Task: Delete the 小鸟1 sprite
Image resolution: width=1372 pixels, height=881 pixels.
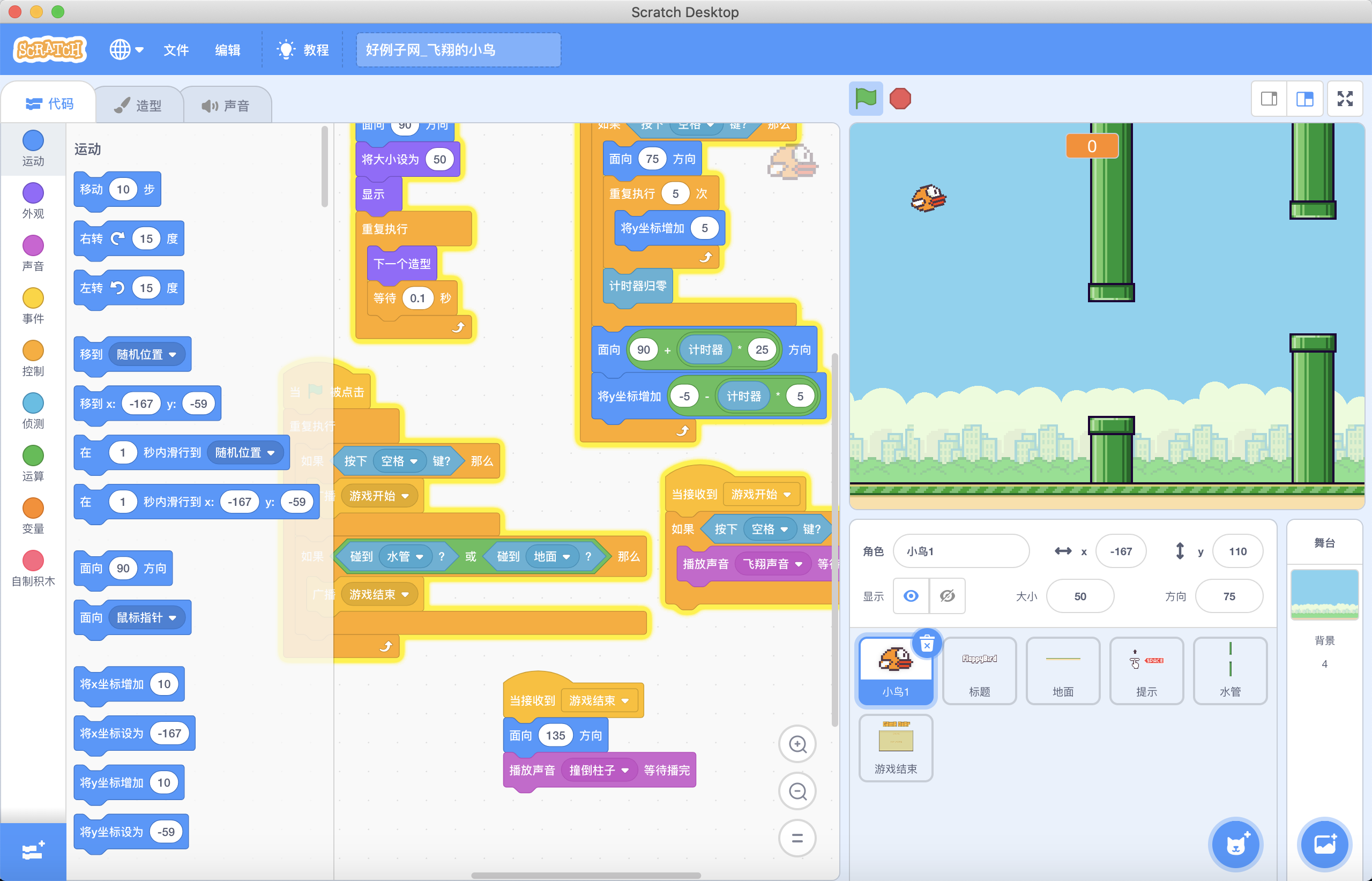Action: [927, 644]
